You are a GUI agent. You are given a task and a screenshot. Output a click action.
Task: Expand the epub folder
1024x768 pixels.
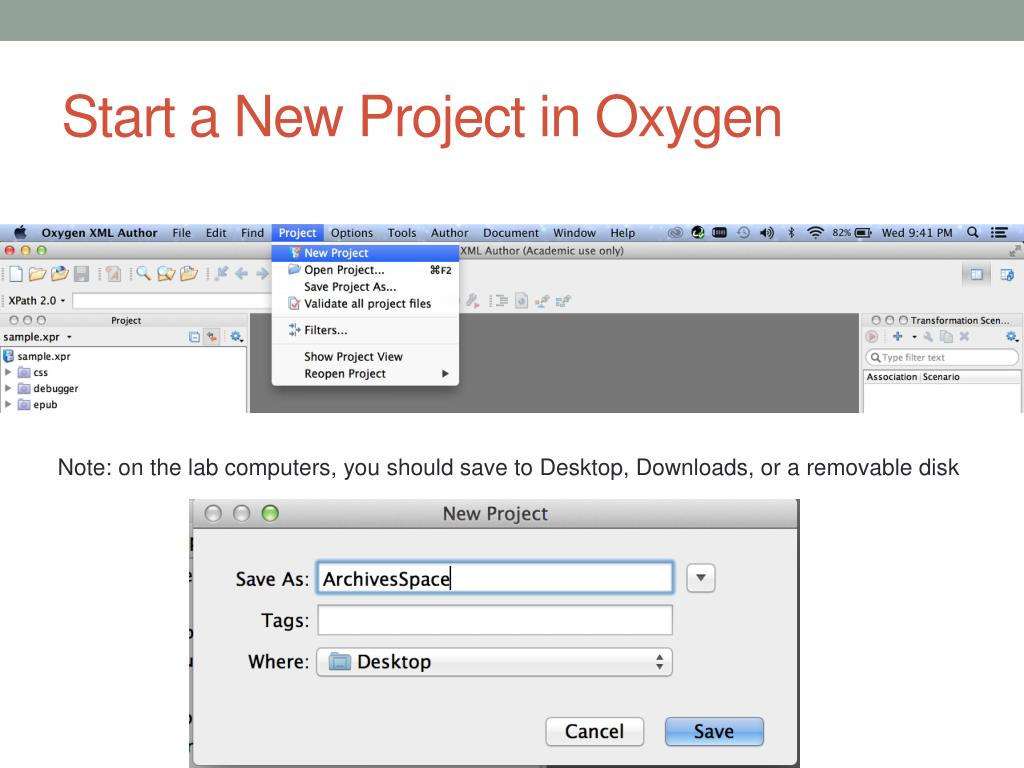coord(8,404)
